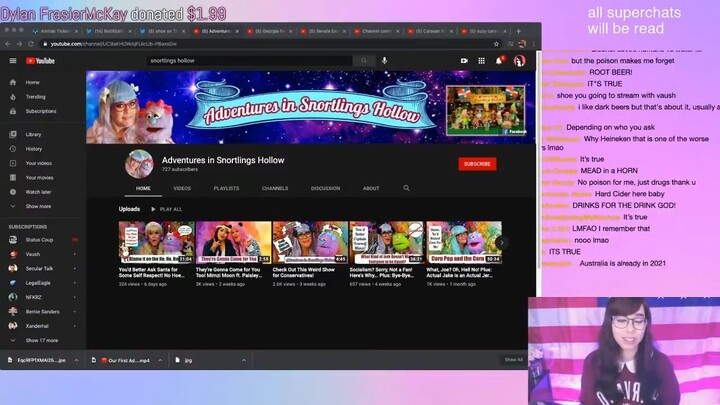This screenshot has width=720, height=405.
Task: Open a new browser tab
Action: click(x=518, y=31)
